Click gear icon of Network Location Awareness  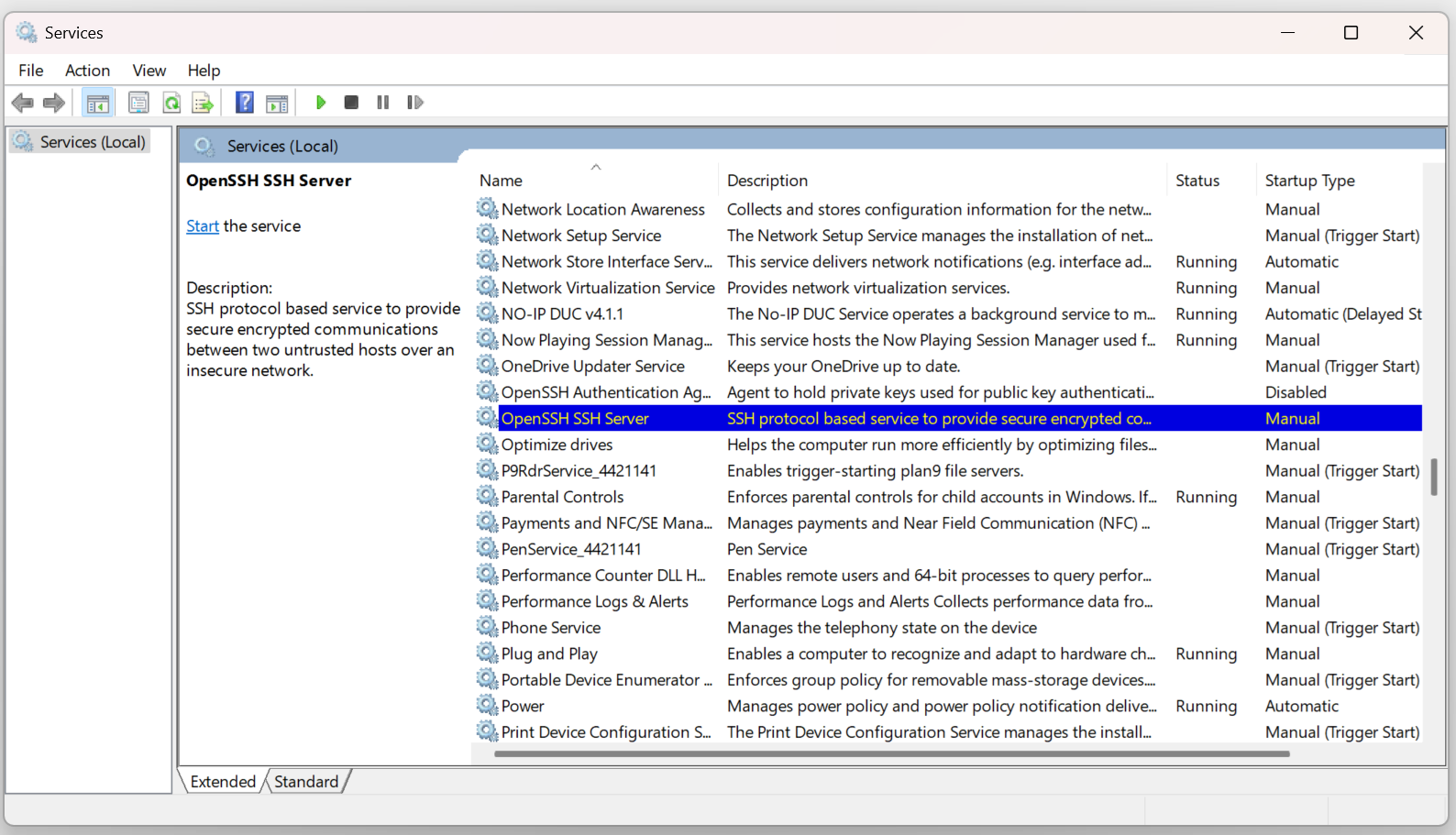(487, 209)
